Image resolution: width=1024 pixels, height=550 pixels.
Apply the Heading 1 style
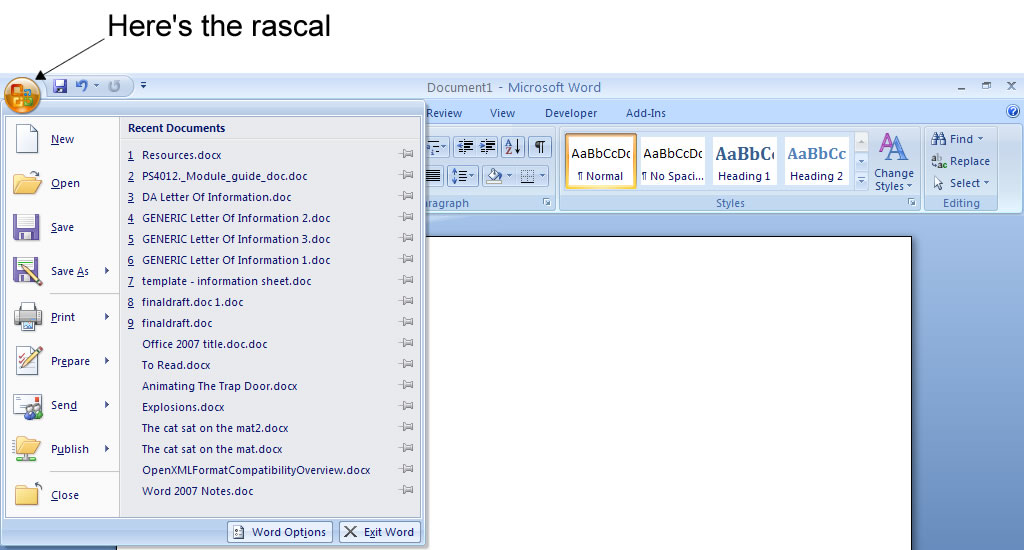[744, 161]
